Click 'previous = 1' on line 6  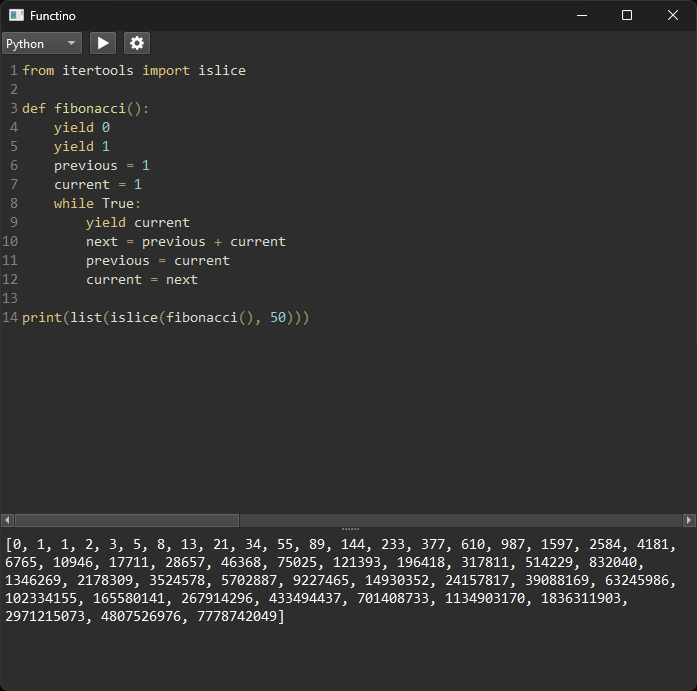[x=102, y=166]
